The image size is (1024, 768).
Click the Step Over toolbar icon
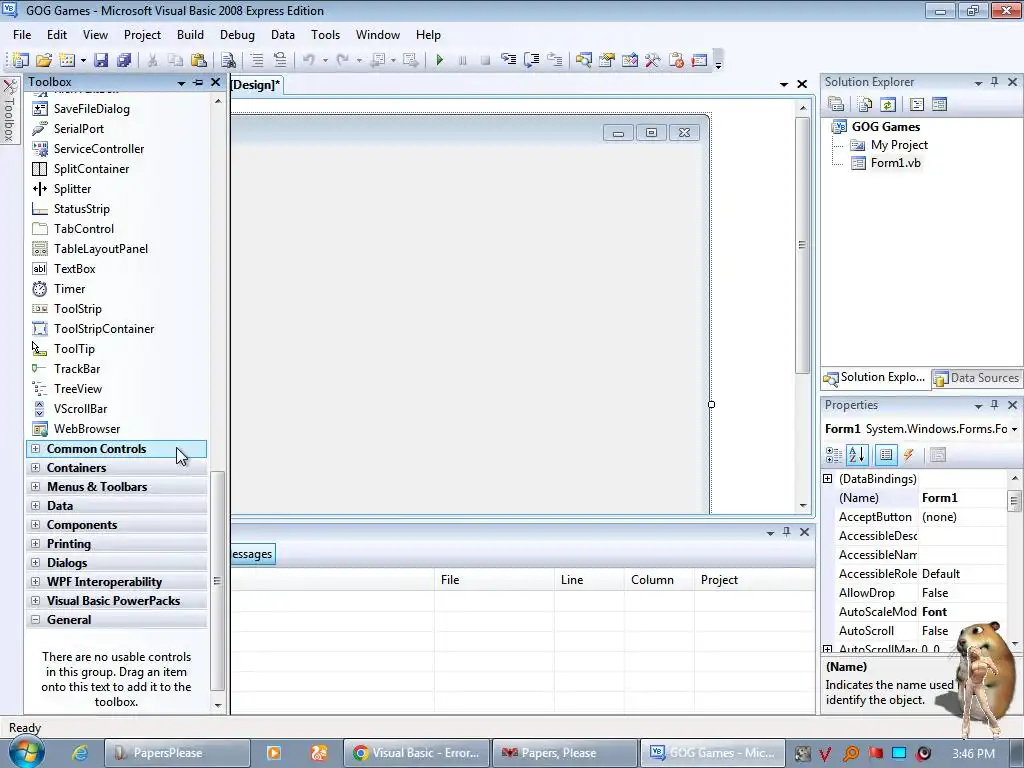tap(532, 60)
